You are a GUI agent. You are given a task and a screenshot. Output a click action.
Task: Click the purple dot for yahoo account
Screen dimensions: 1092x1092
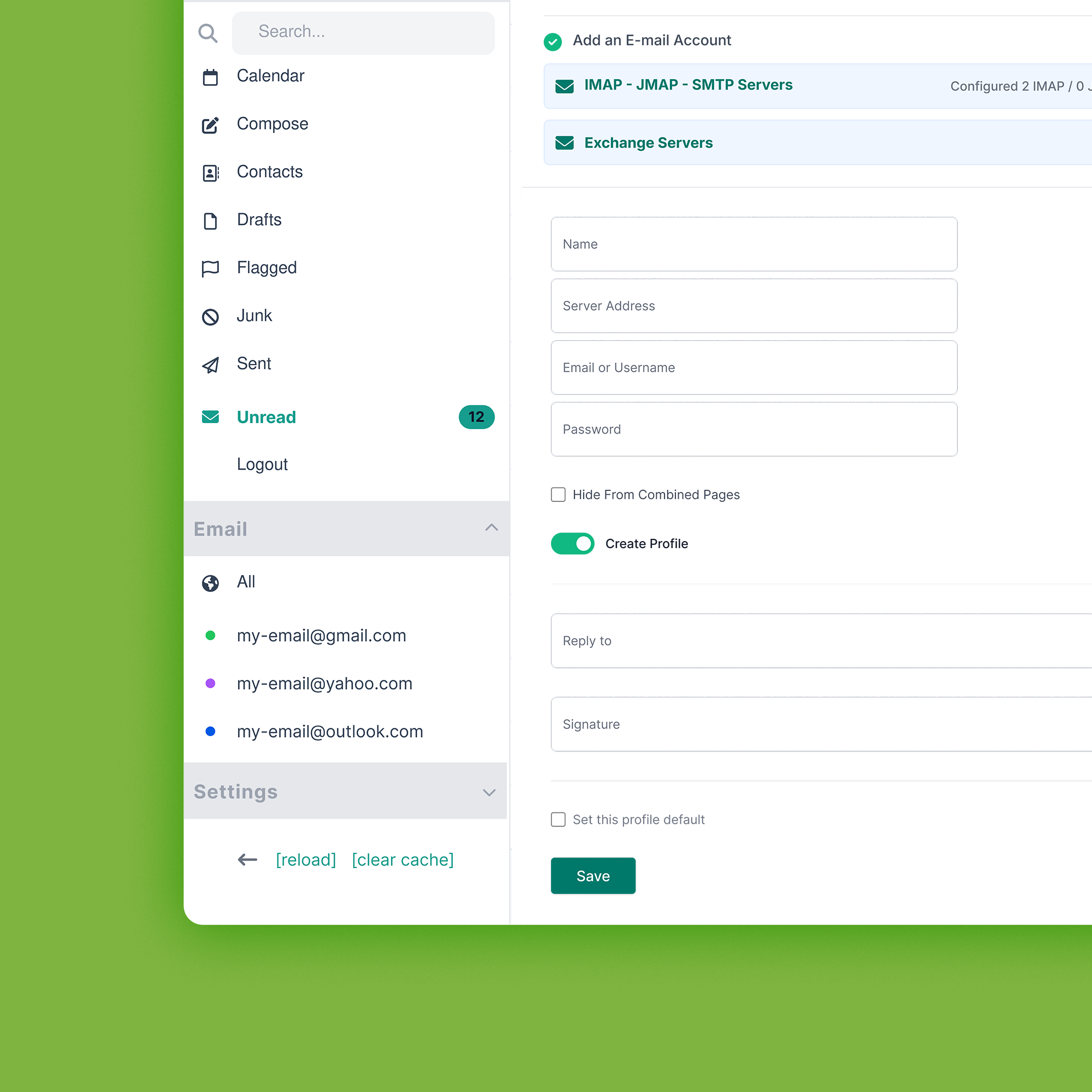click(x=210, y=684)
